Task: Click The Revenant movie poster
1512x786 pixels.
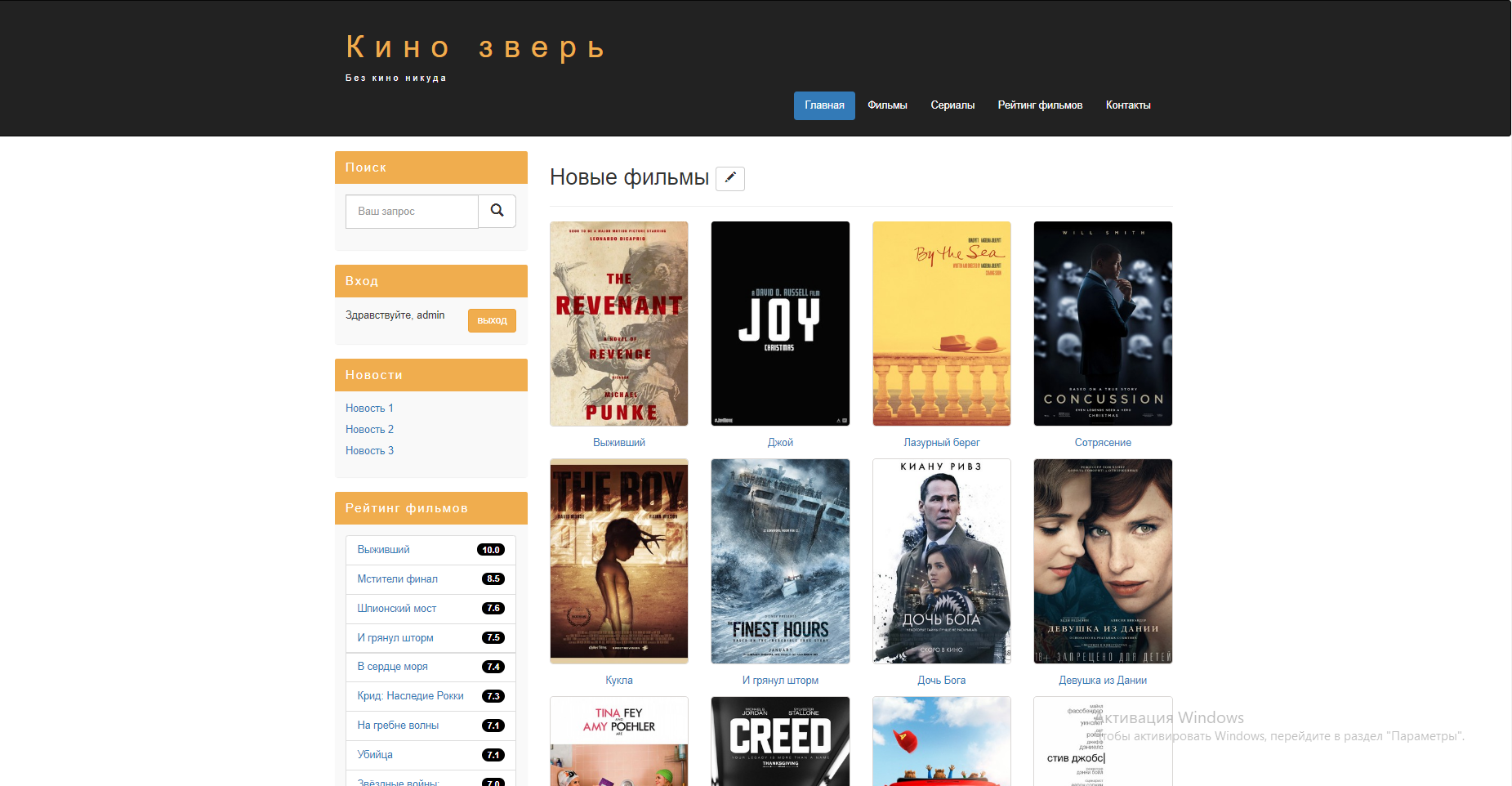Action: click(x=619, y=324)
